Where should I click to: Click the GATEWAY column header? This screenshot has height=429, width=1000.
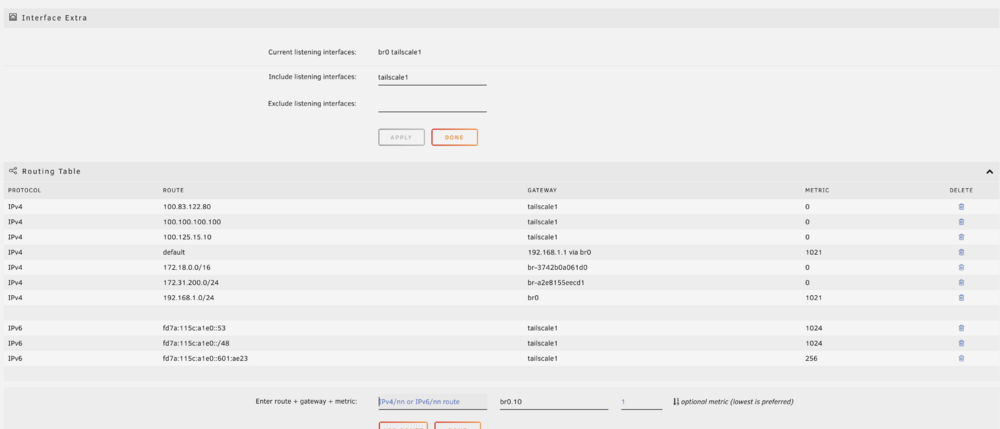pyautogui.click(x=542, y=191)
